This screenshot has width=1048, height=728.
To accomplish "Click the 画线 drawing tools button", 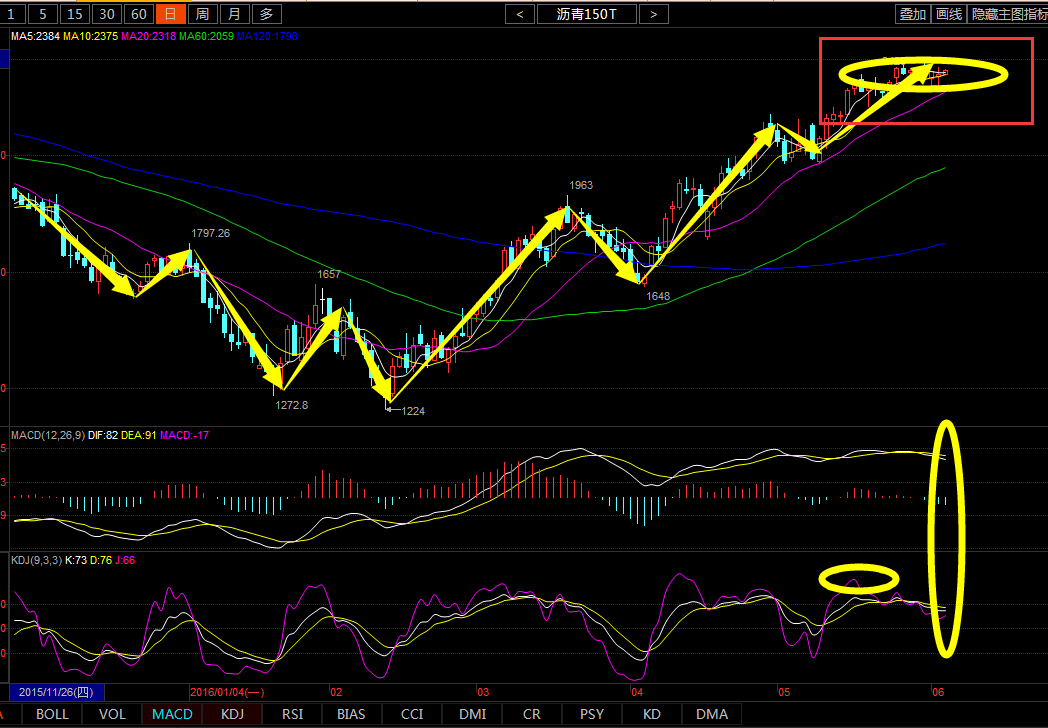I will (x=948, y=14).
